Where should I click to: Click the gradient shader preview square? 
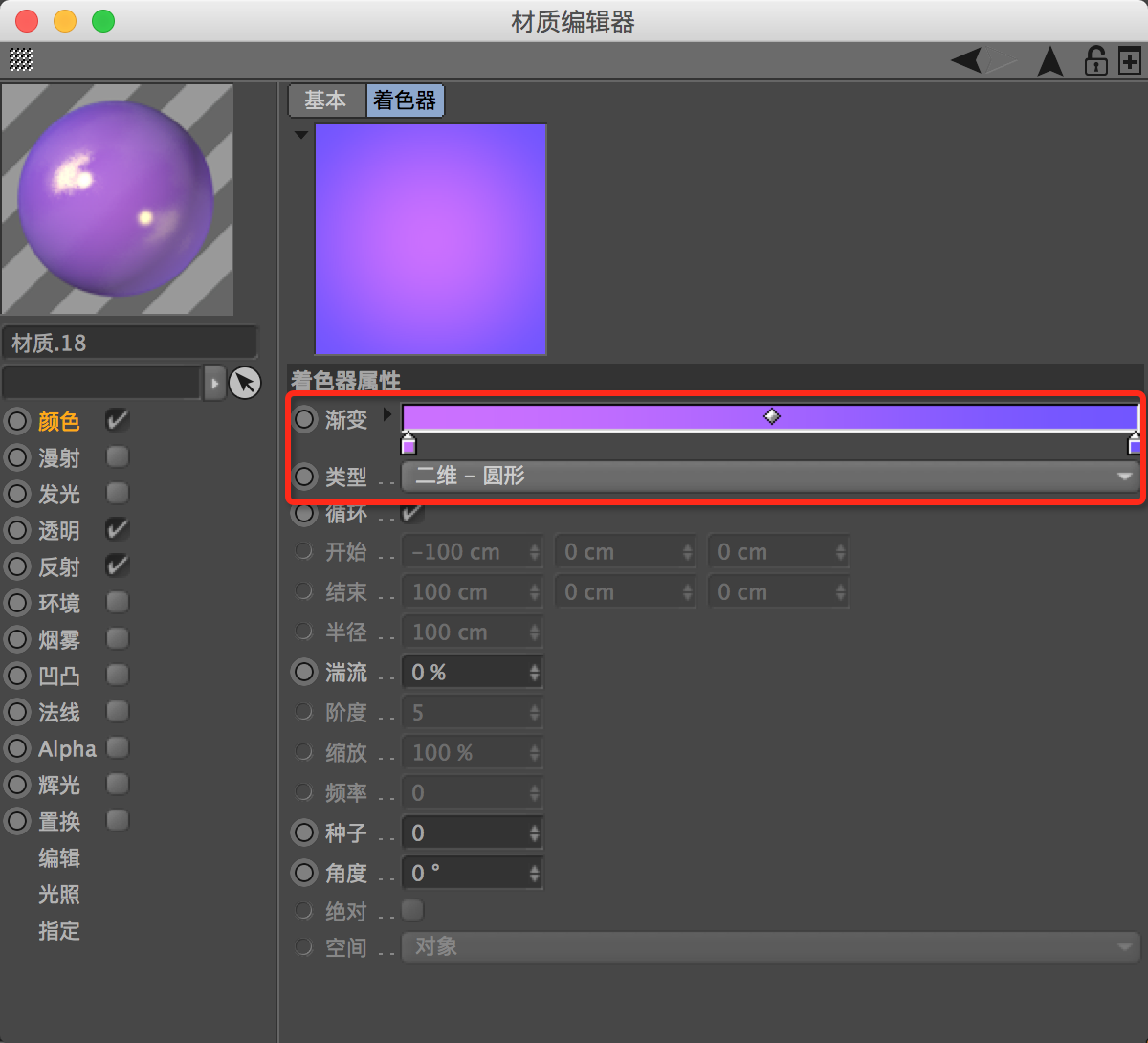tap(430, 239)
